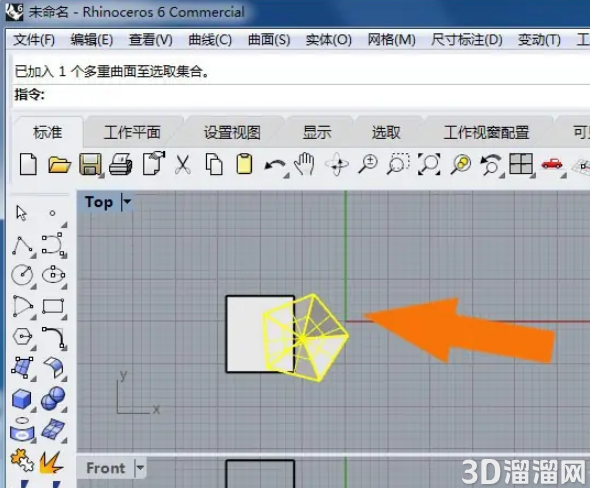590x488 pixels.
Task: Open the 尺寸标注(D) menu
Action: [x=467, y=40]
